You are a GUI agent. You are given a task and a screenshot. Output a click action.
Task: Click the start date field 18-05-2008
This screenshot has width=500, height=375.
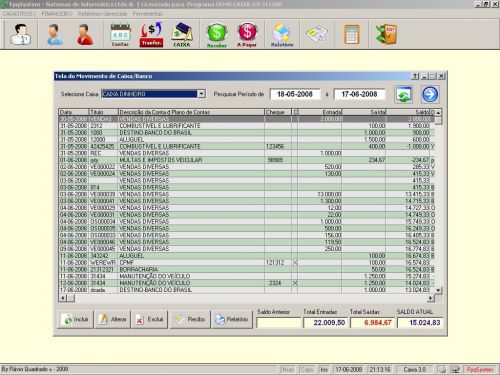point(295,94)
